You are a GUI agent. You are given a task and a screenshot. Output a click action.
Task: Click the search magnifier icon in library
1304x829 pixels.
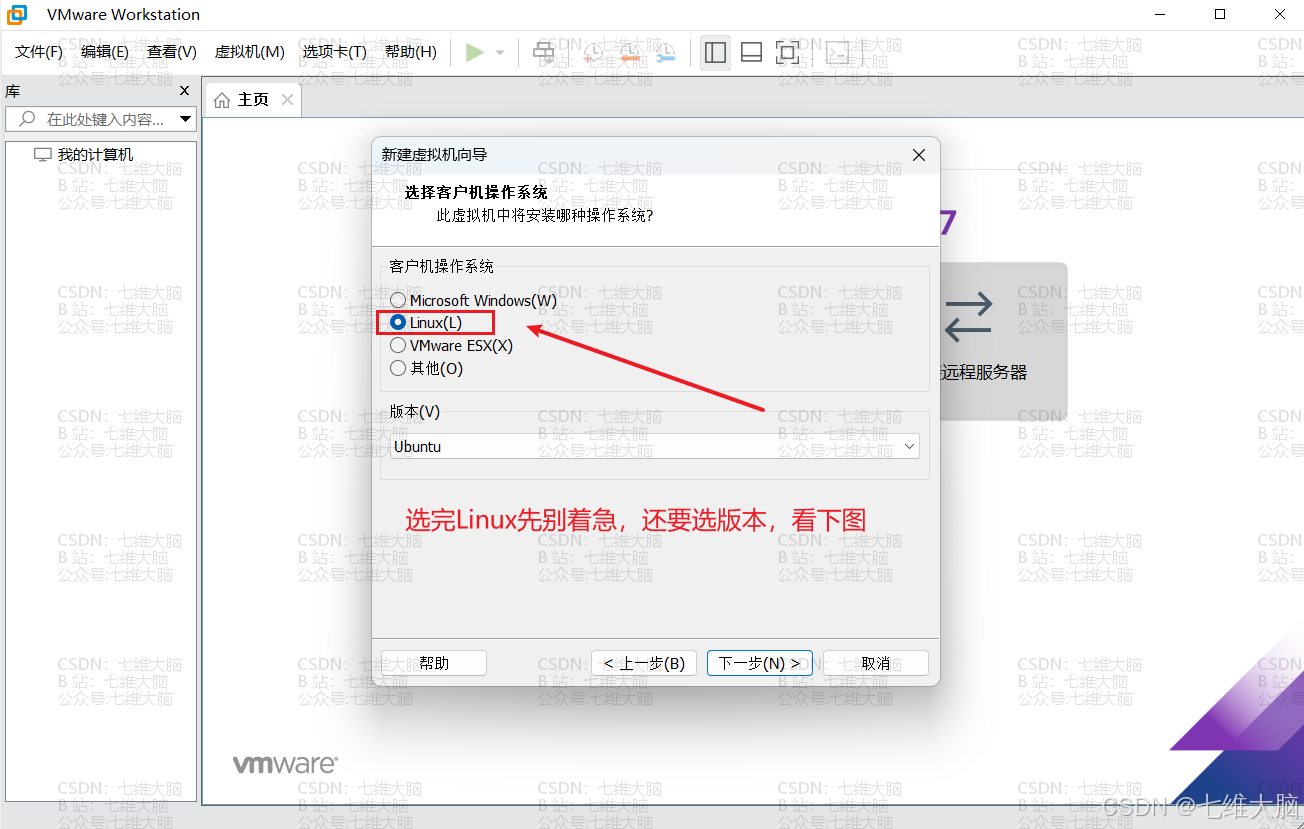[x=27, y=119]
